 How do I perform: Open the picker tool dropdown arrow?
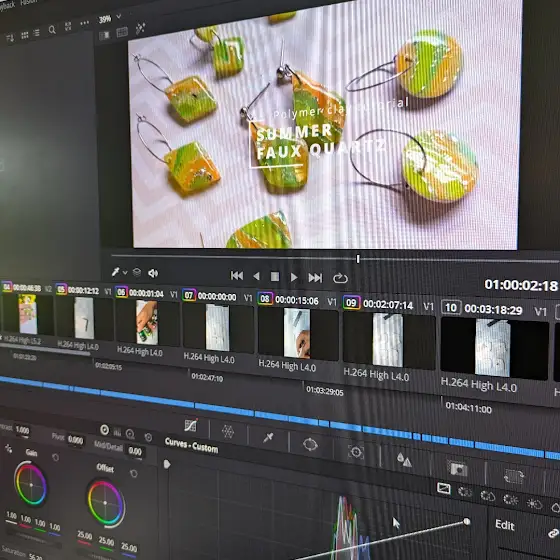125,272
